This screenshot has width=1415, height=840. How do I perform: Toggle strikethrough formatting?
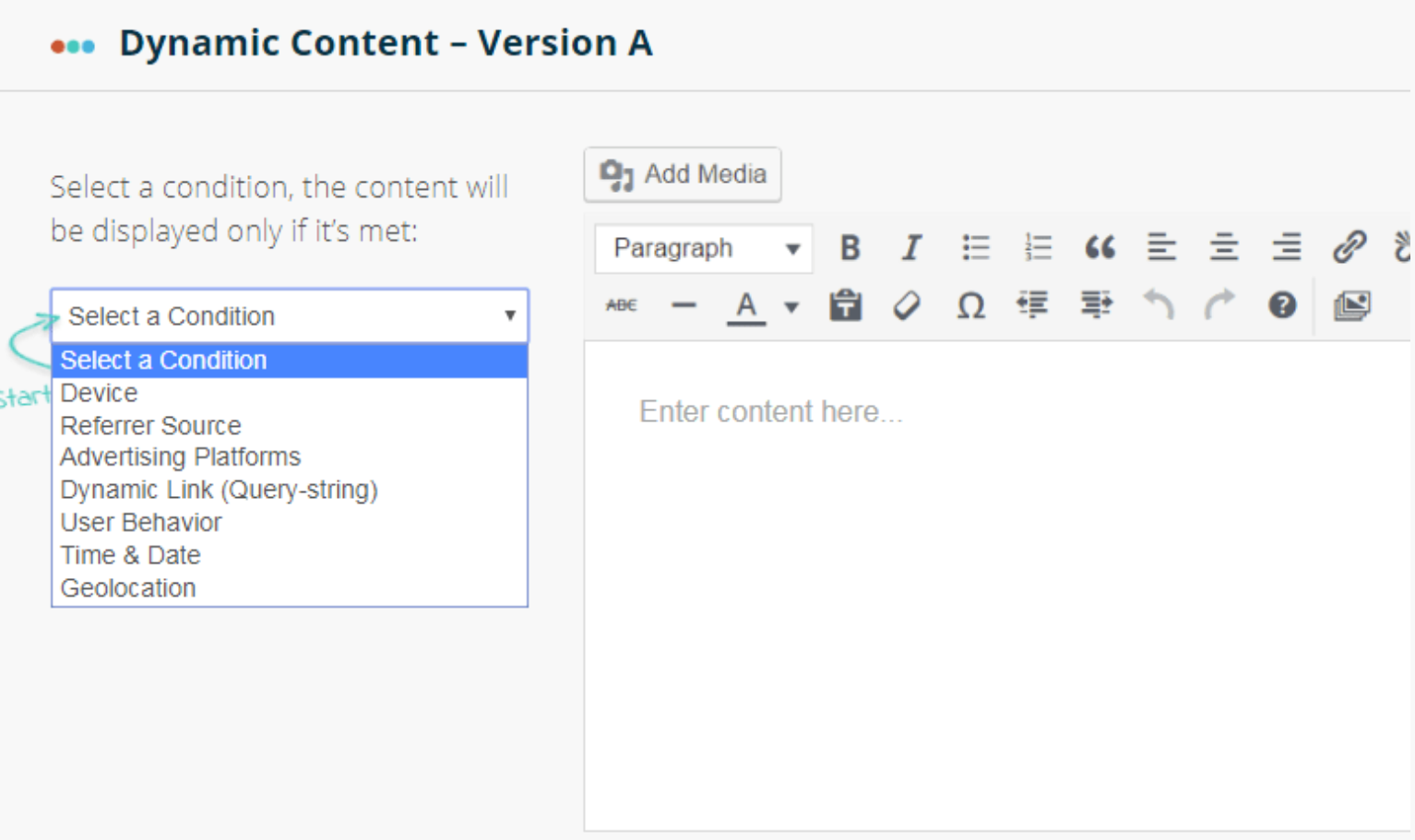click(x=621, y=305)
